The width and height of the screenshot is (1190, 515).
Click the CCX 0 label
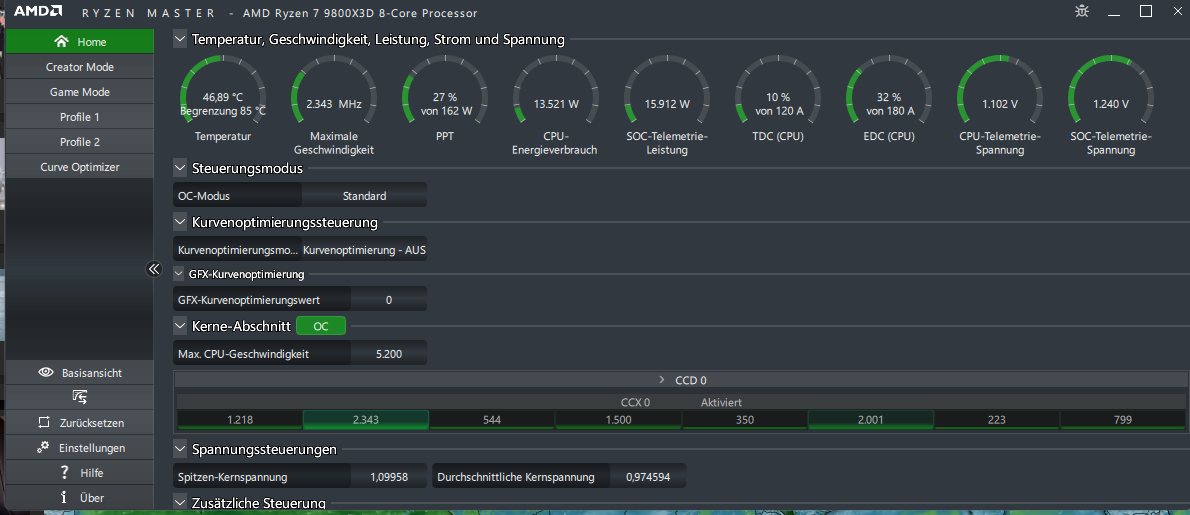tap(635, 402)
